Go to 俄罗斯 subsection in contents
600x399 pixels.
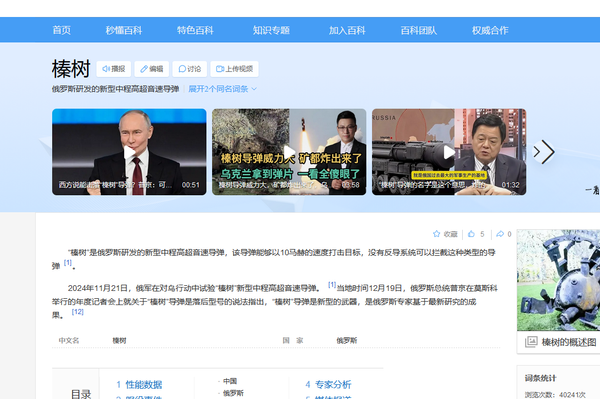(233, 393)
